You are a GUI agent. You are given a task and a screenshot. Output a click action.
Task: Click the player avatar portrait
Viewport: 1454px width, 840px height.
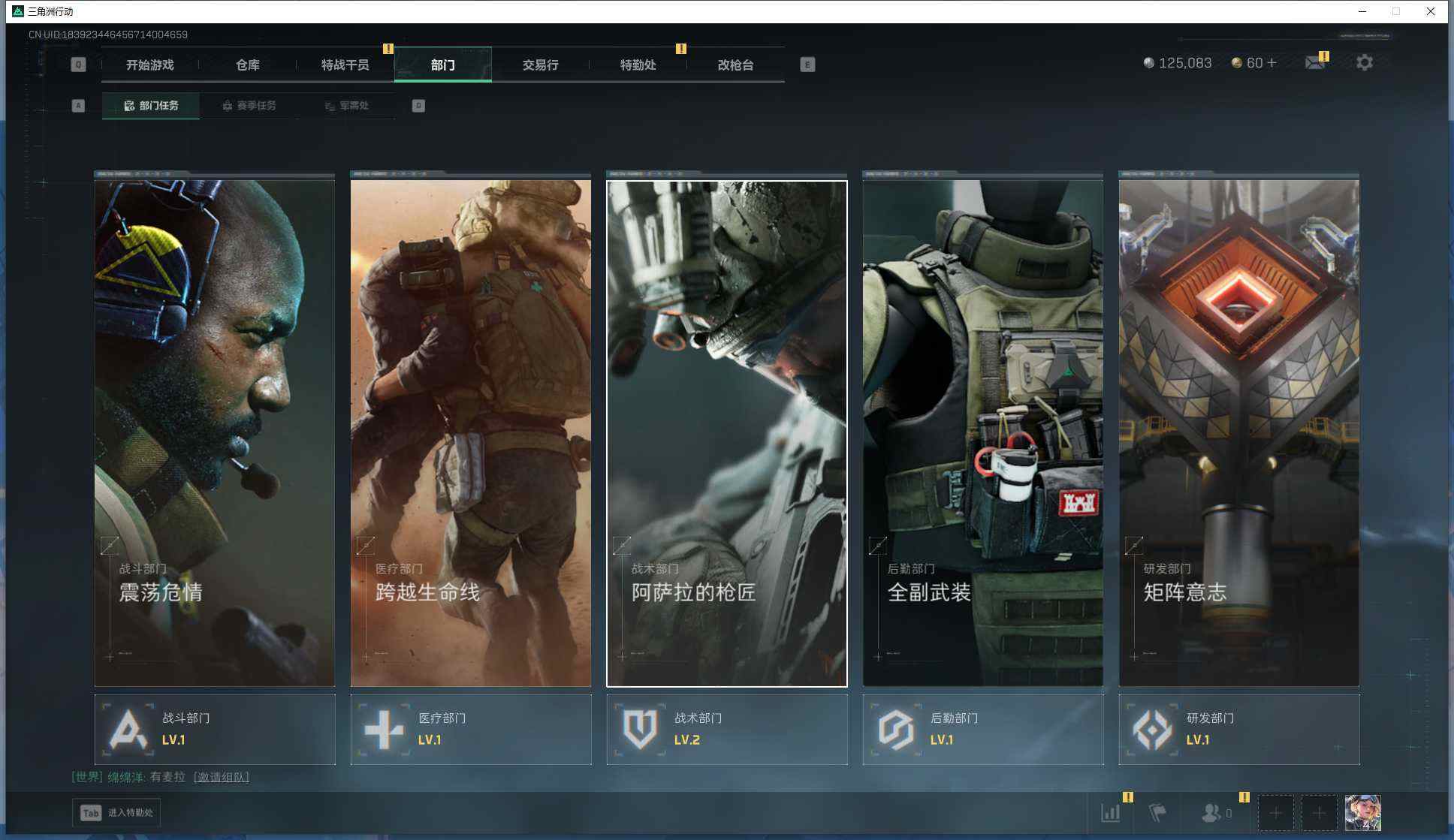(1362, 812)
